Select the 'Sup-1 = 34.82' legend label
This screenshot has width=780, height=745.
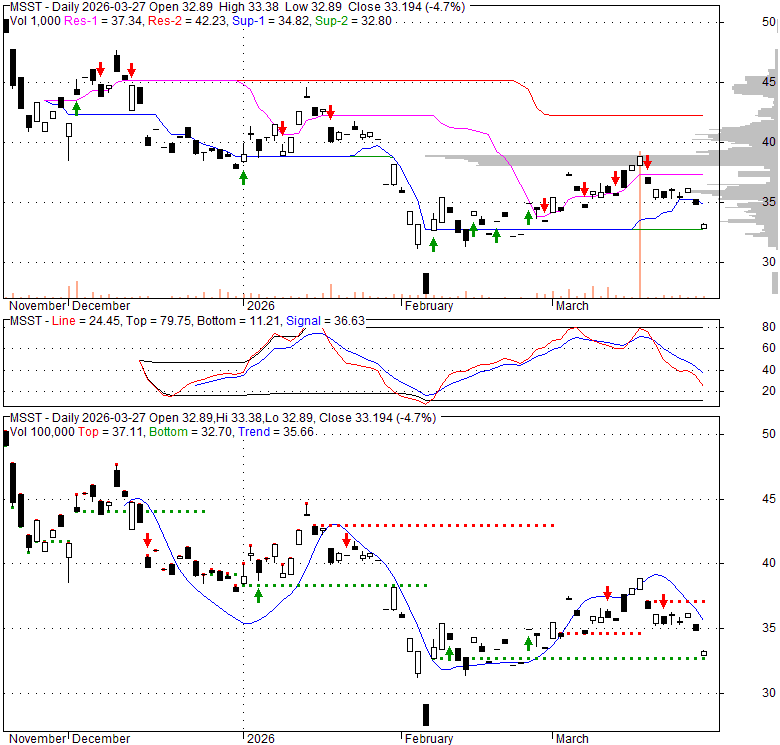tap(271, 21)
